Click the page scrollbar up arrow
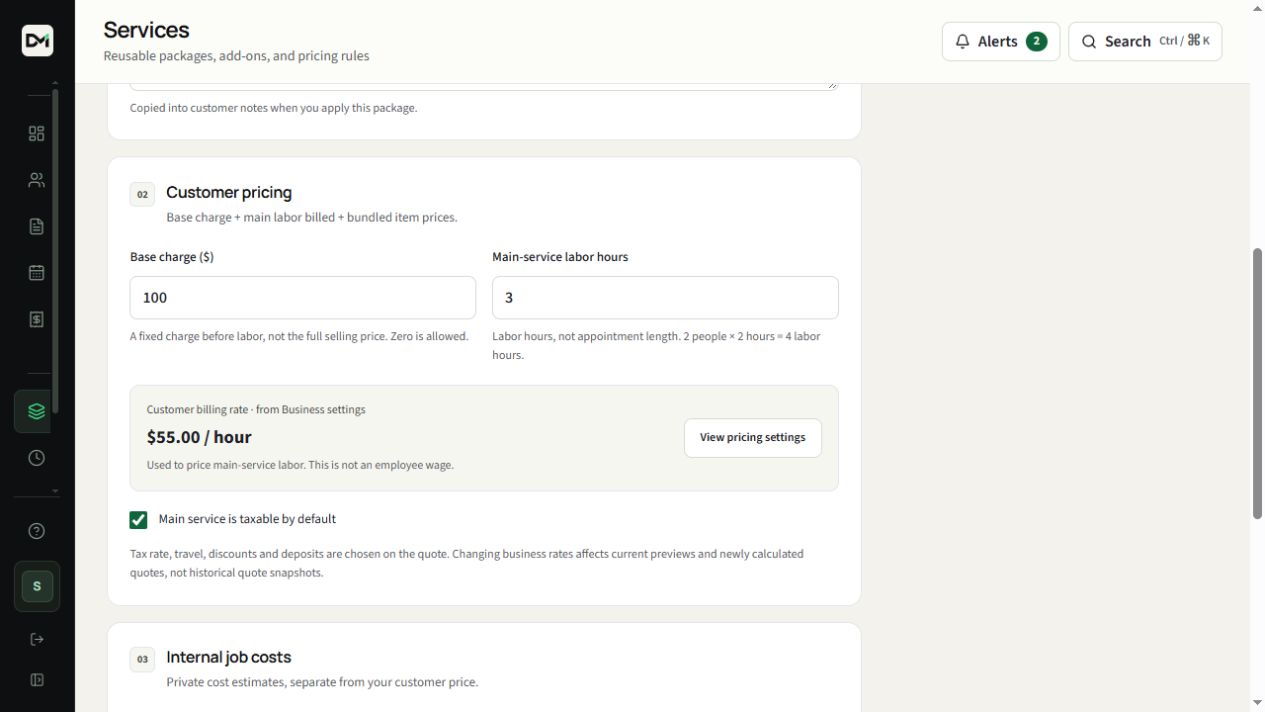This screenshot has width=1265, height=712. click(1257, 8)
